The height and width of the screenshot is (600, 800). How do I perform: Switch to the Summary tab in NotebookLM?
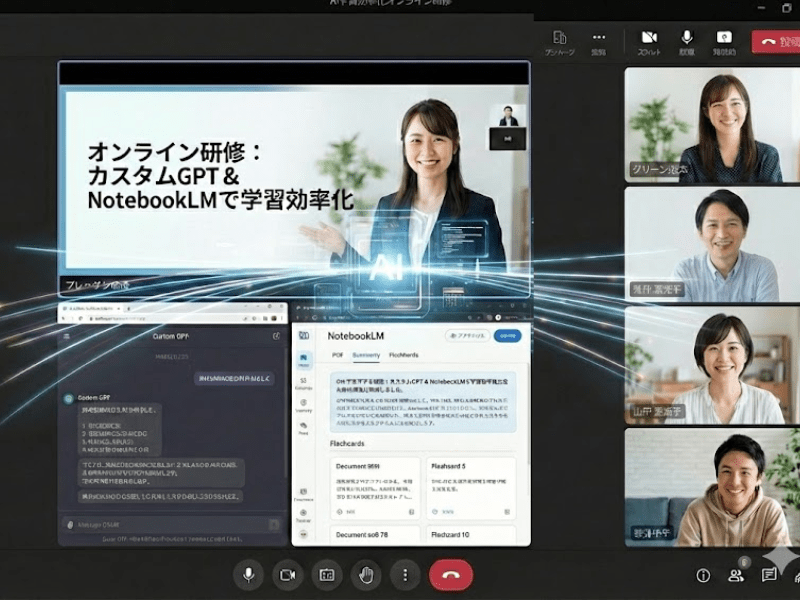tap(366, 355)
